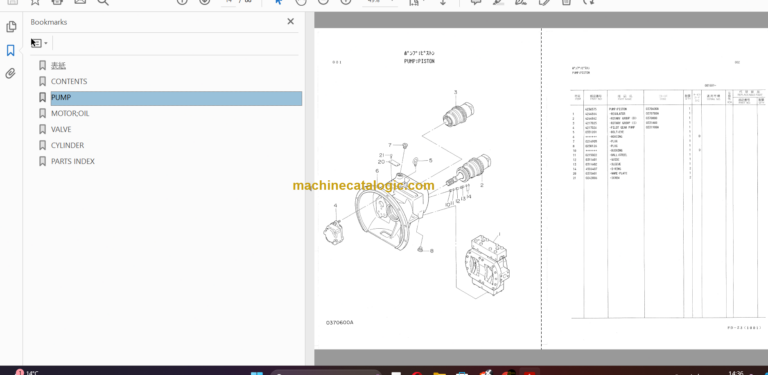Click the star (bookmark file) toolbar icon
Viewport: 768px width, 375px height.
(35, 2)
